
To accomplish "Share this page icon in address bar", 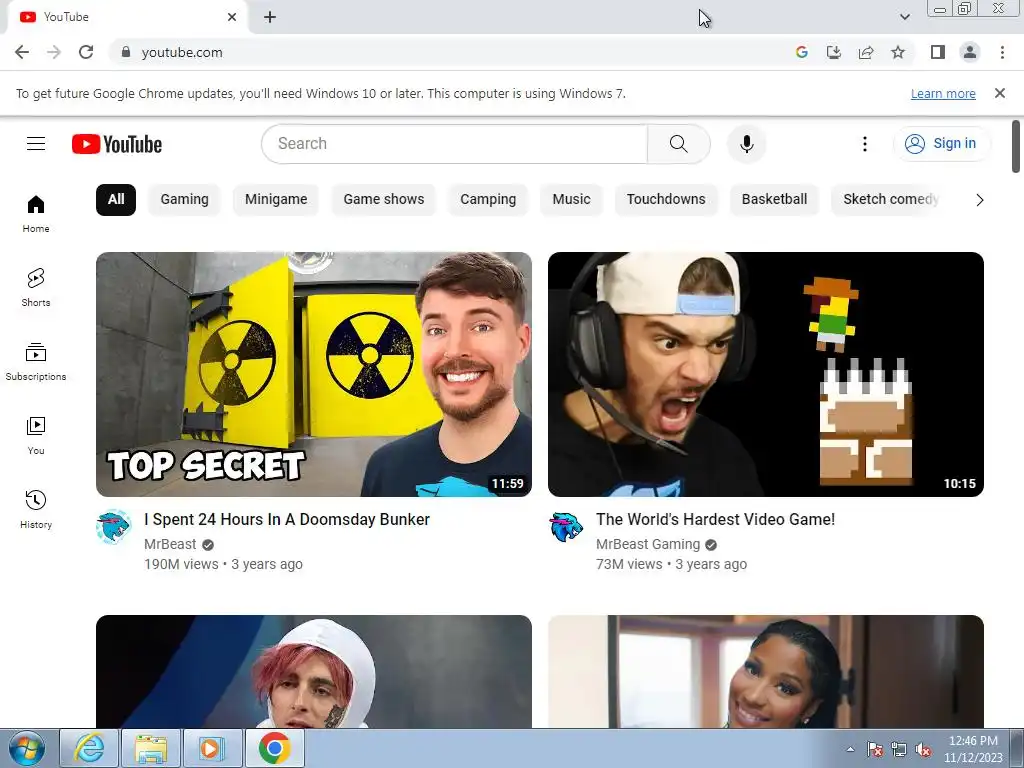I will (866, 52).
